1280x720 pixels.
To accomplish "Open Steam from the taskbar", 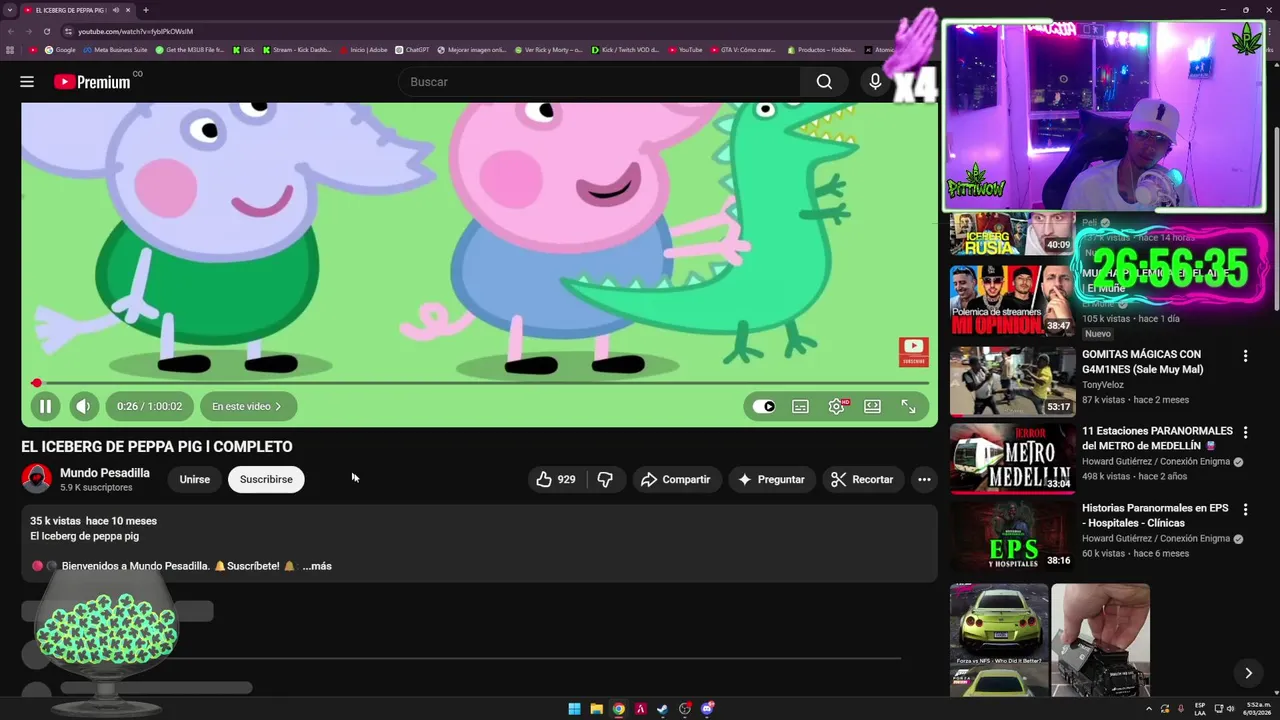I will [x=663, y=709].
